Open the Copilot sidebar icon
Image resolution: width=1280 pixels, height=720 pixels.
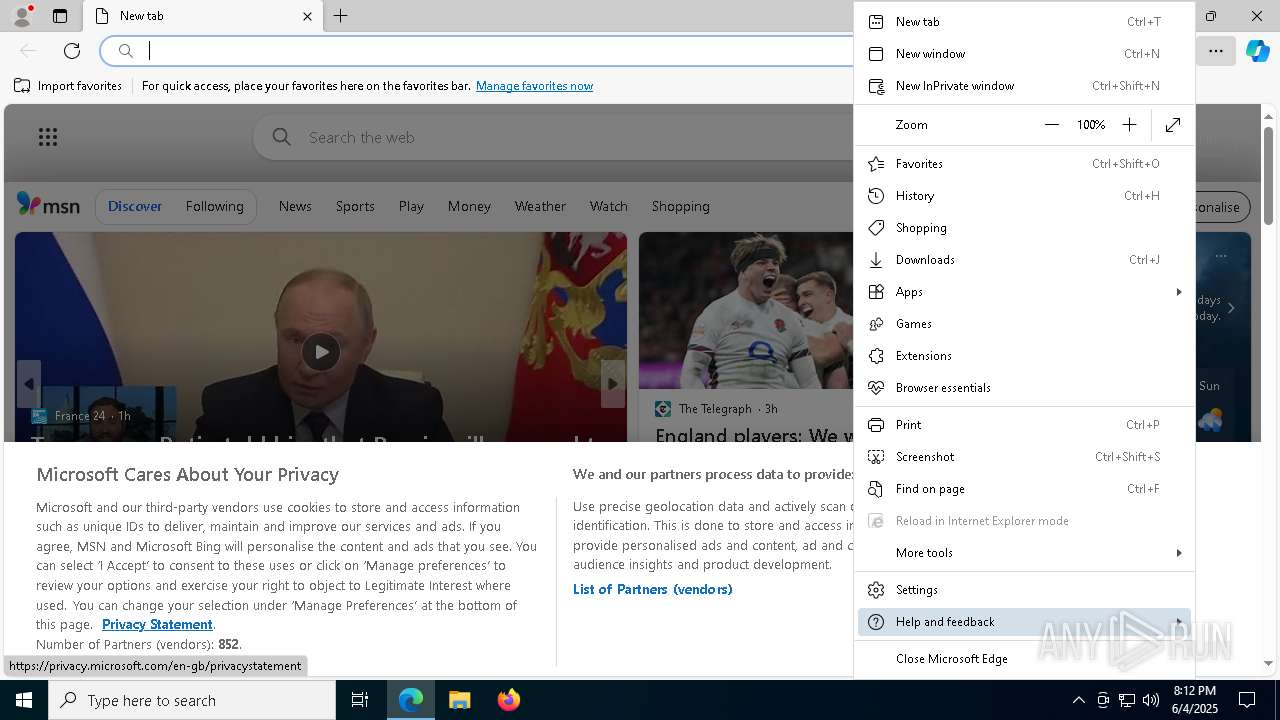point(1257,51)
